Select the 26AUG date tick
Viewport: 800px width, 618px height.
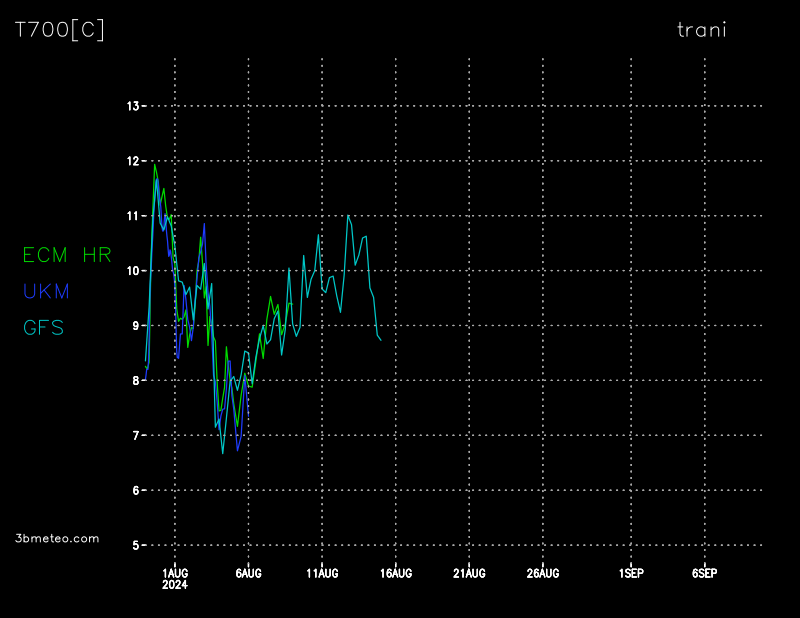[542, 573]
